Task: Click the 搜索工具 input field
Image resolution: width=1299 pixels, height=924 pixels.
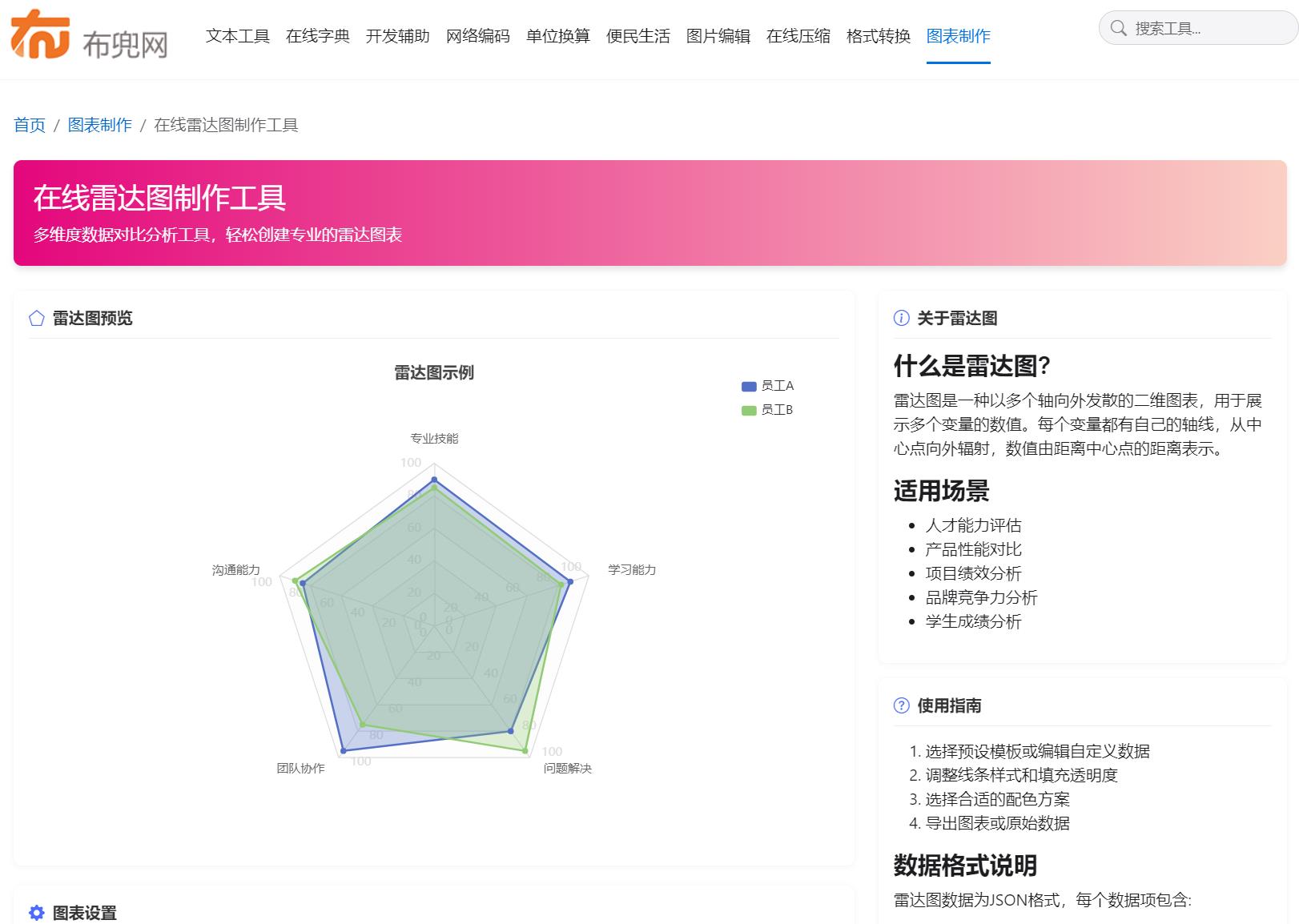Action: pos(1198,29)
